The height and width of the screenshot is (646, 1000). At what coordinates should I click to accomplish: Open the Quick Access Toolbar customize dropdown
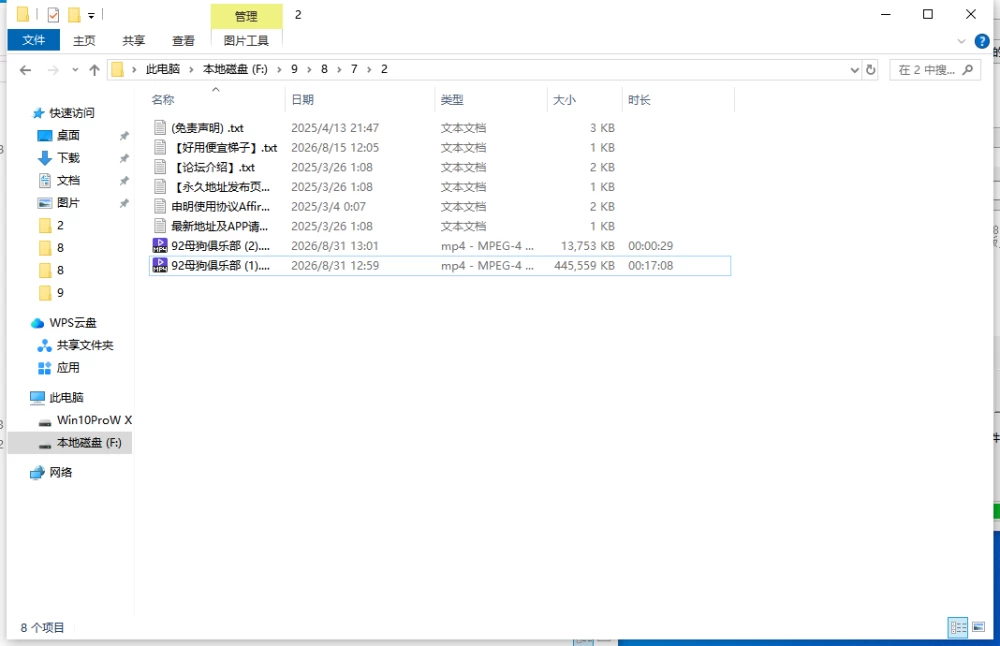[91, 15]
